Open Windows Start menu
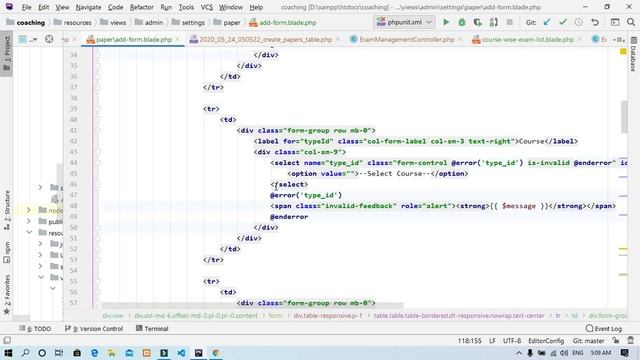This screenshot has height=360, width=640. (8, 353)
